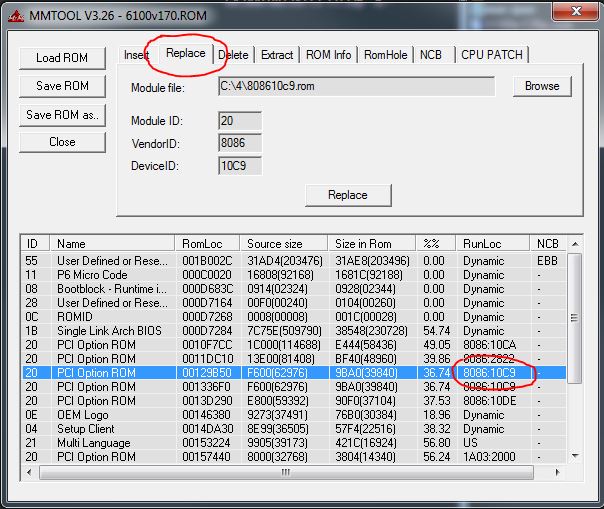The height and width of the screenshot is (509, 604).
Task: Click the Size in Rom column header
Action: (372, 244)
